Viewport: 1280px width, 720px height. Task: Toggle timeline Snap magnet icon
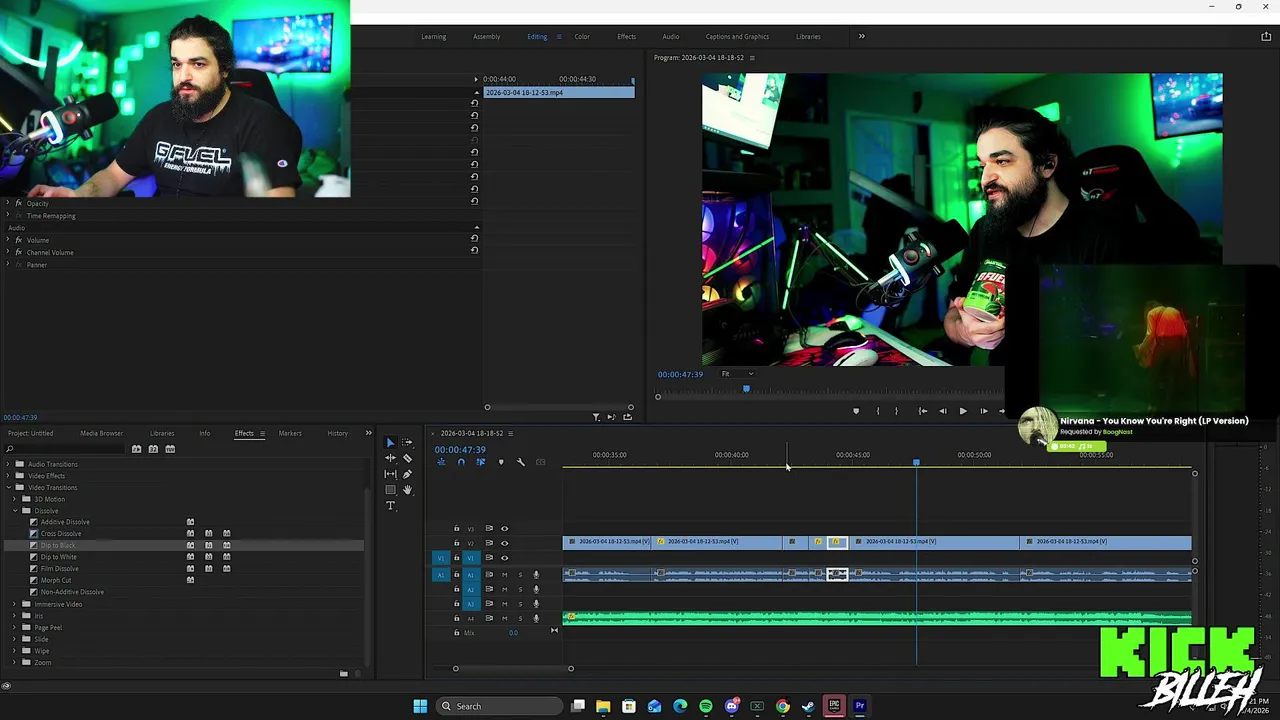point(461,462)
